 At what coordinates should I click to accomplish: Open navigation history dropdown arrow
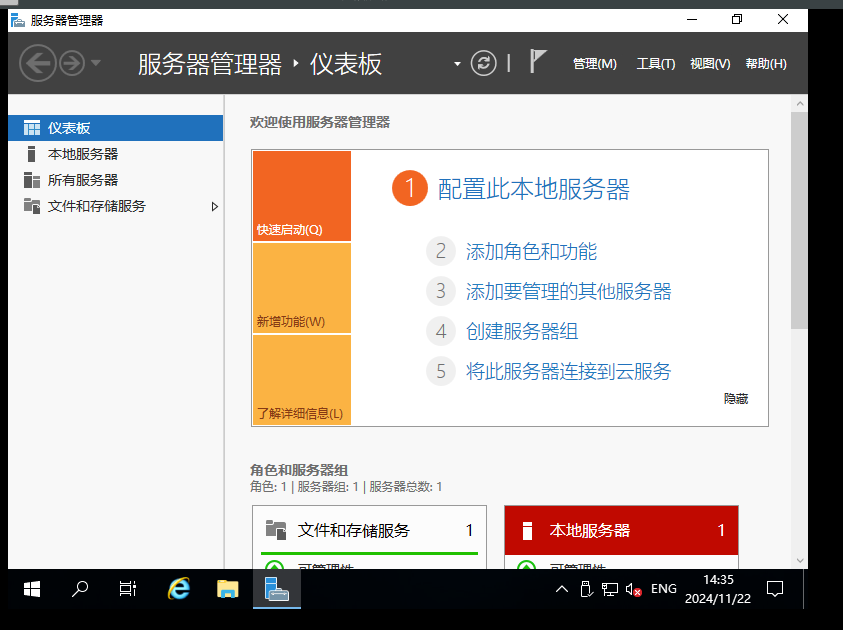tap(96, 64)
